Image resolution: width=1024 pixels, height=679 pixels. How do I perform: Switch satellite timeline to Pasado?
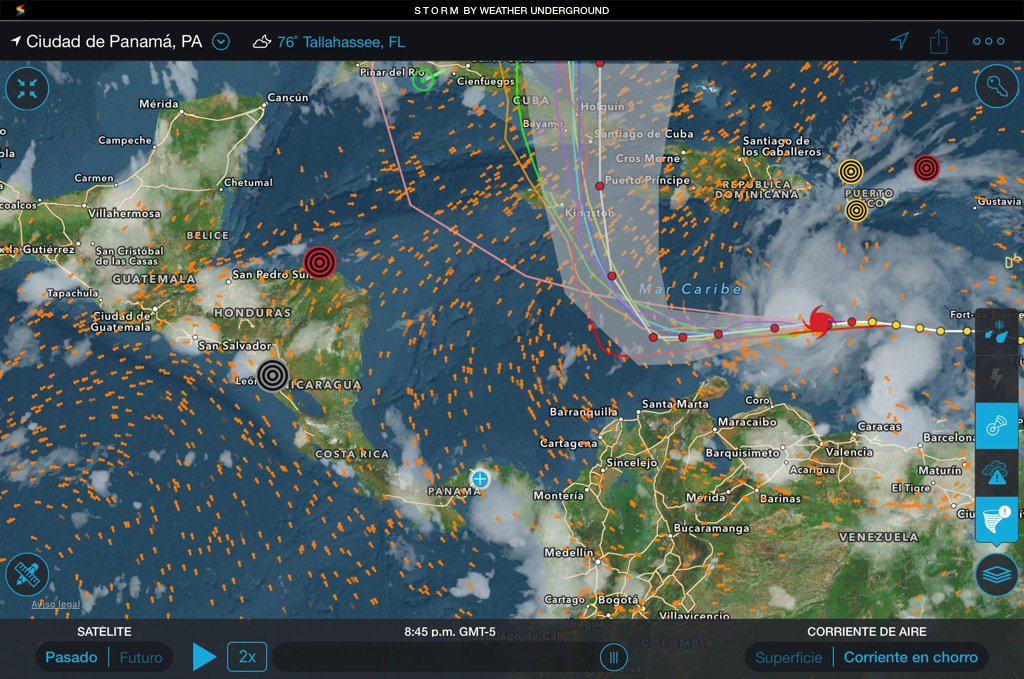(x=71, y=657)
